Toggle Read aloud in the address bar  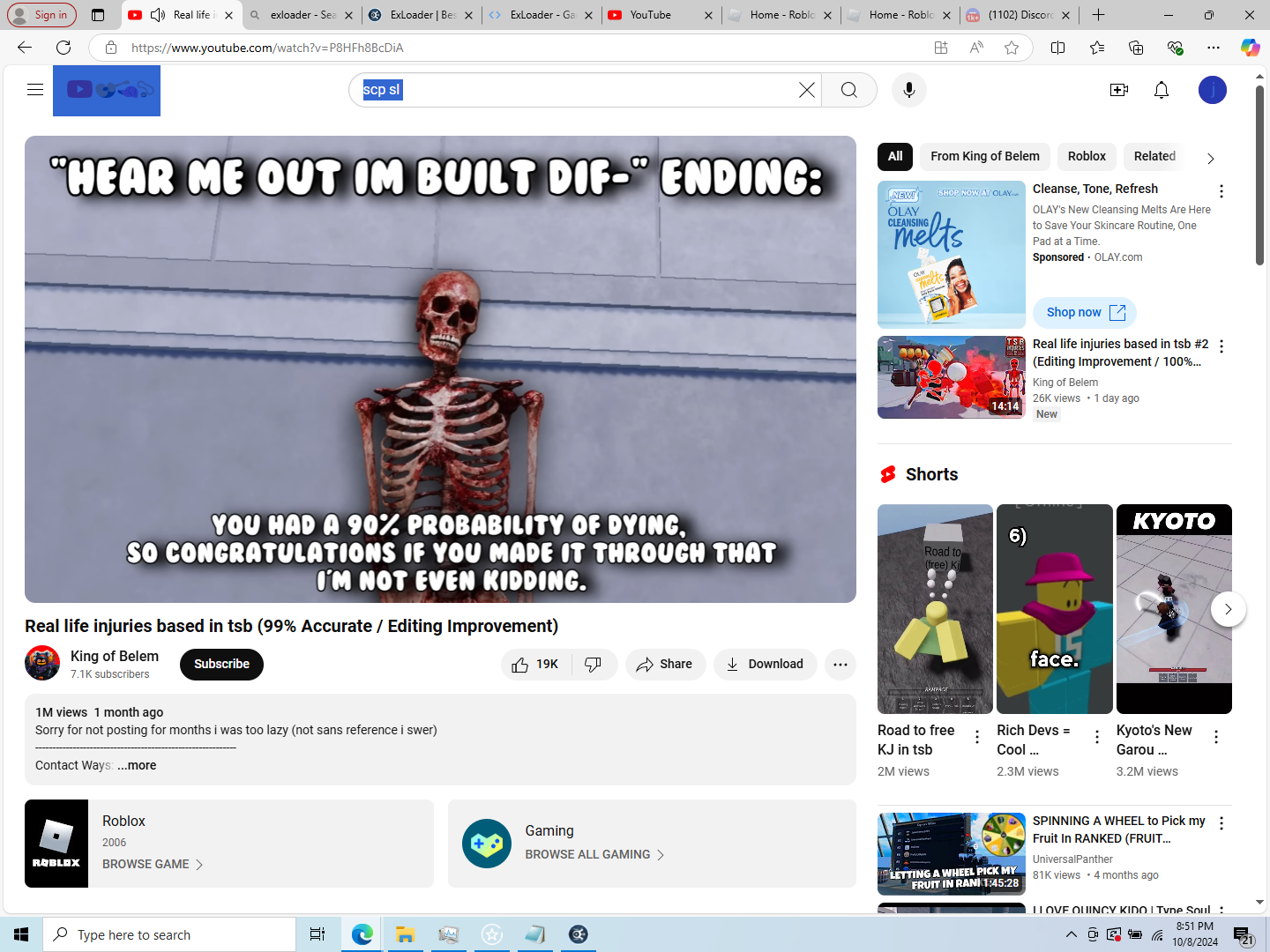coord(976,48)
